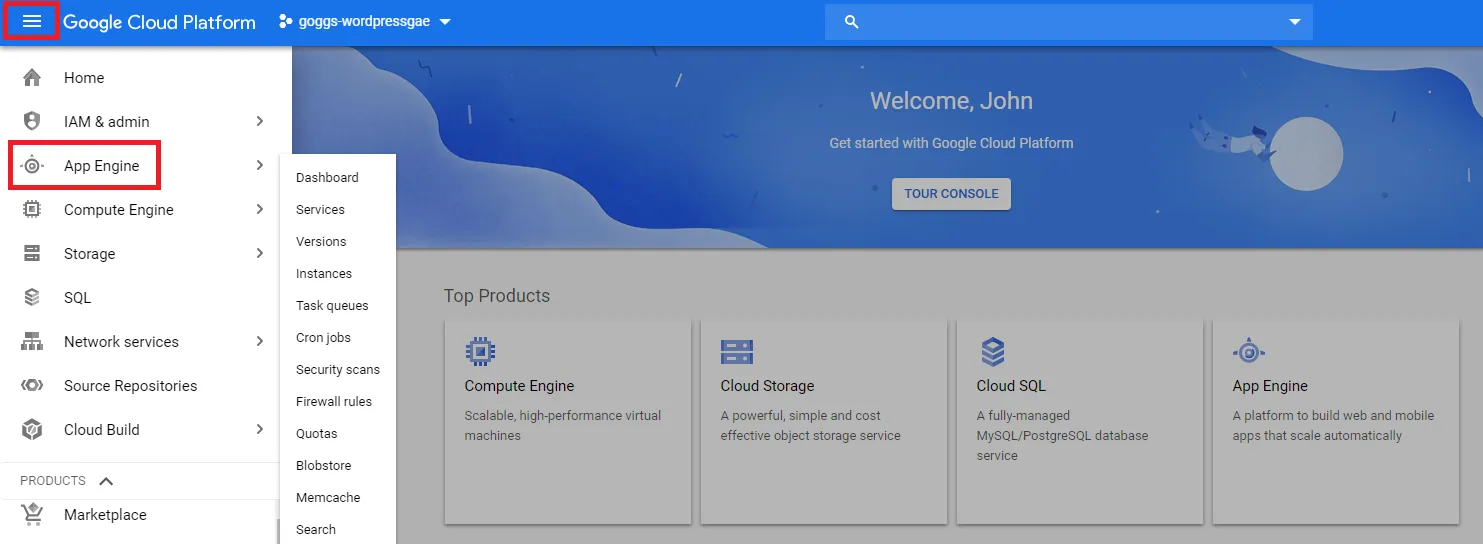Click the Source Repositories icon
This screenshot has width=1483, height=544.
(32, 386)
